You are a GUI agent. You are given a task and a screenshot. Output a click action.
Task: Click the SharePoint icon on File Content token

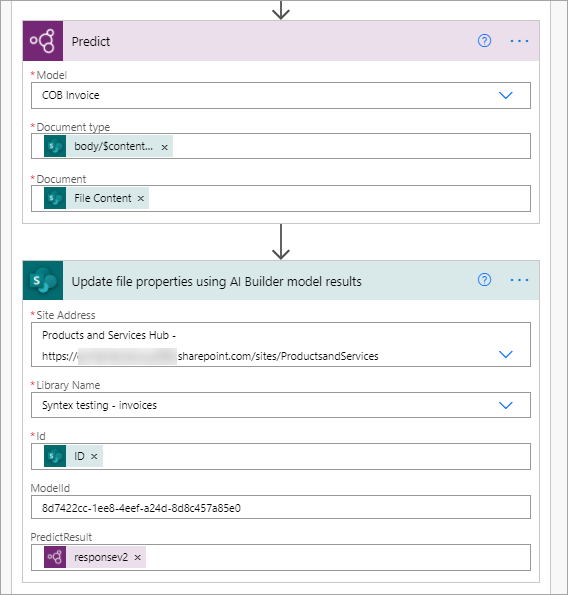55,198
